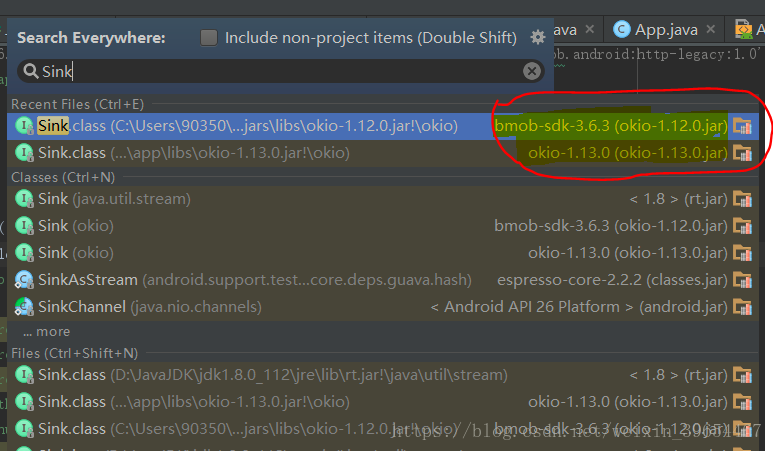Click Recent Files (Ctrl+E) section header
This screenshot has height=451, width=773.
point(77,104)
